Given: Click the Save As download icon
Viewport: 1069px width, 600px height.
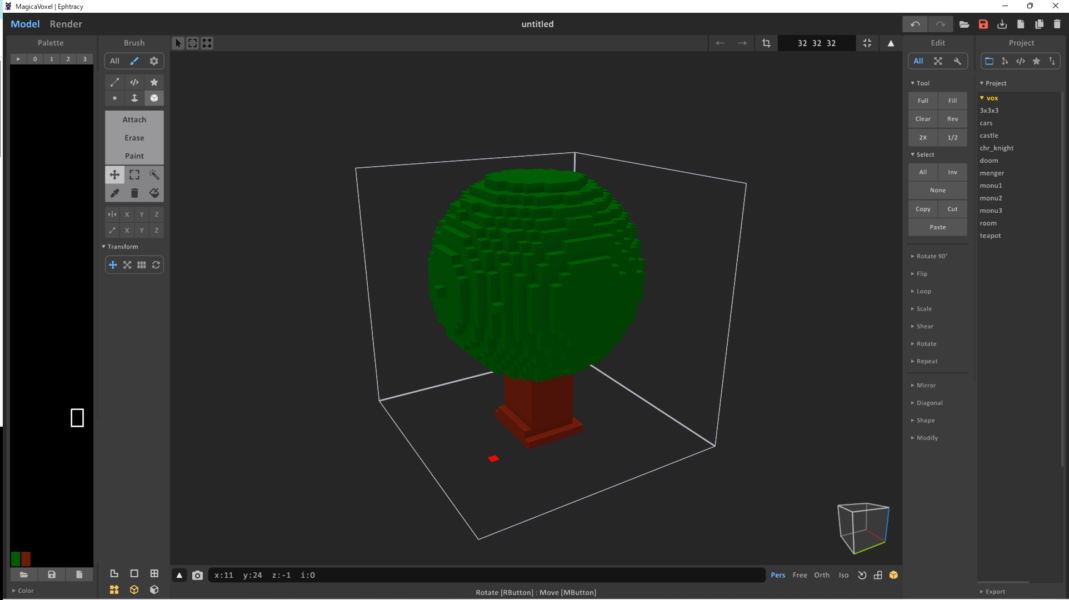Looking at the screenshot, I should point(1002,25).
